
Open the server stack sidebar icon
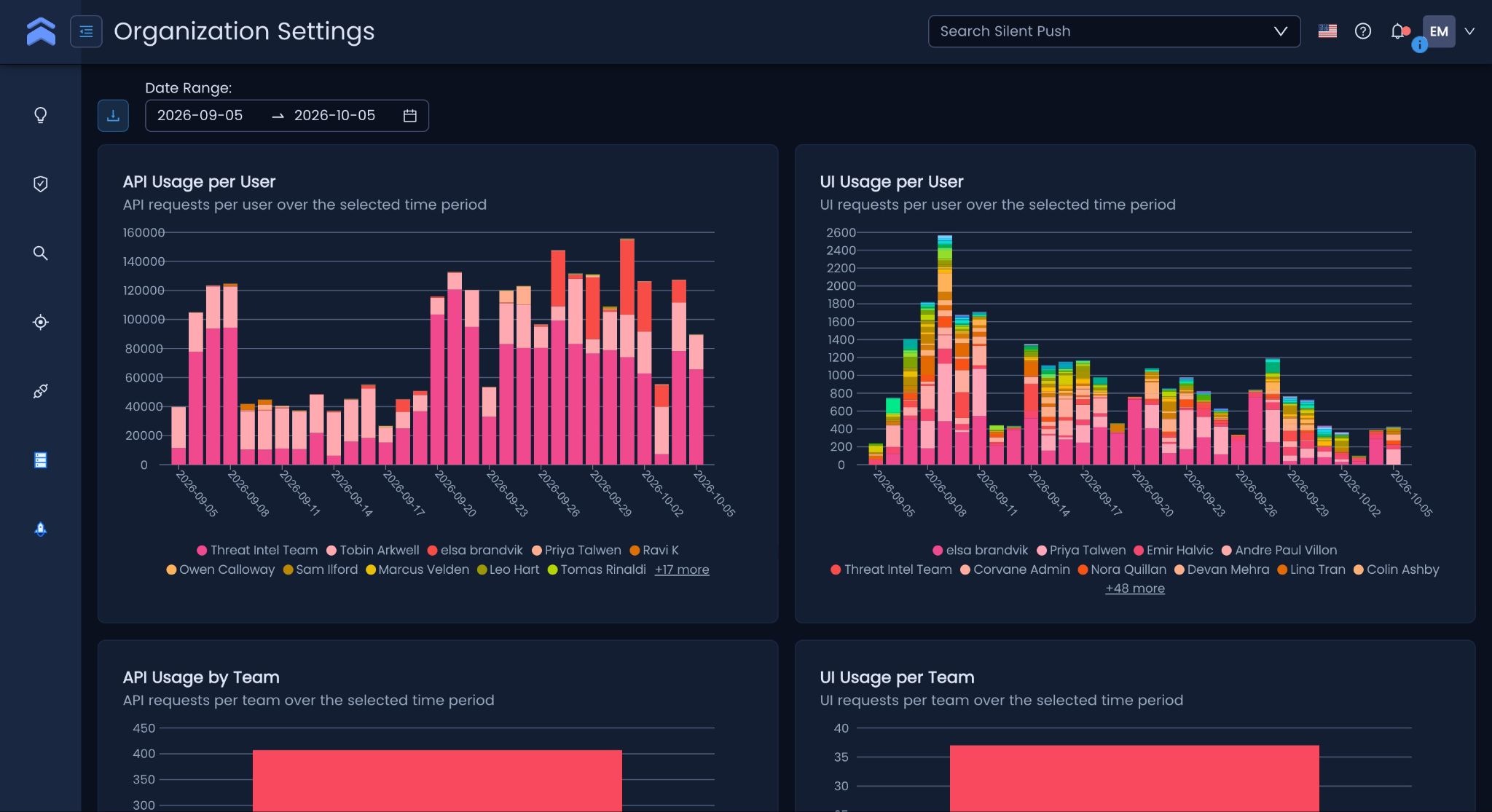pos(41,460)
